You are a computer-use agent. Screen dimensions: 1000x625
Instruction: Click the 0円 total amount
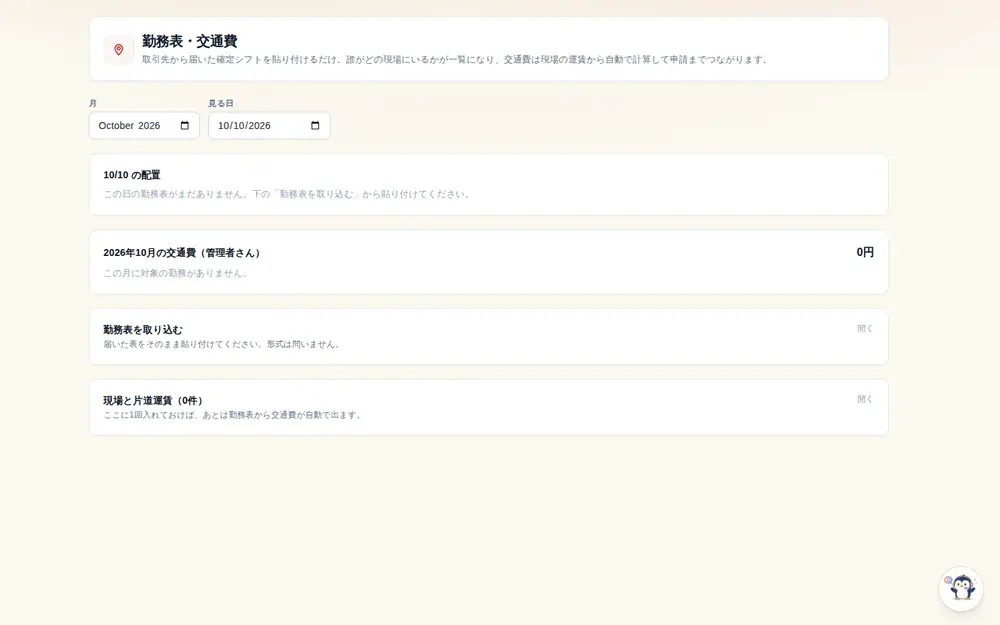pos(865,252)
